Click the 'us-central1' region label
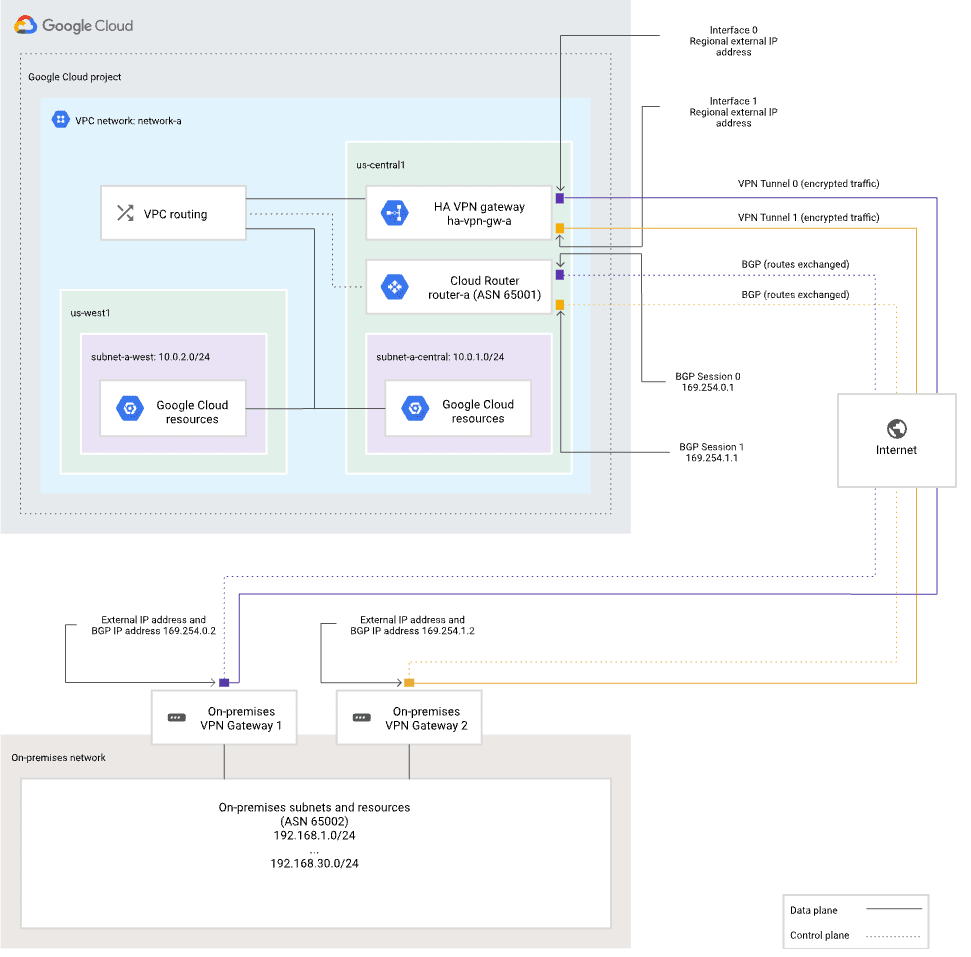Screen dimensions: 971x957 coord(380,165)
